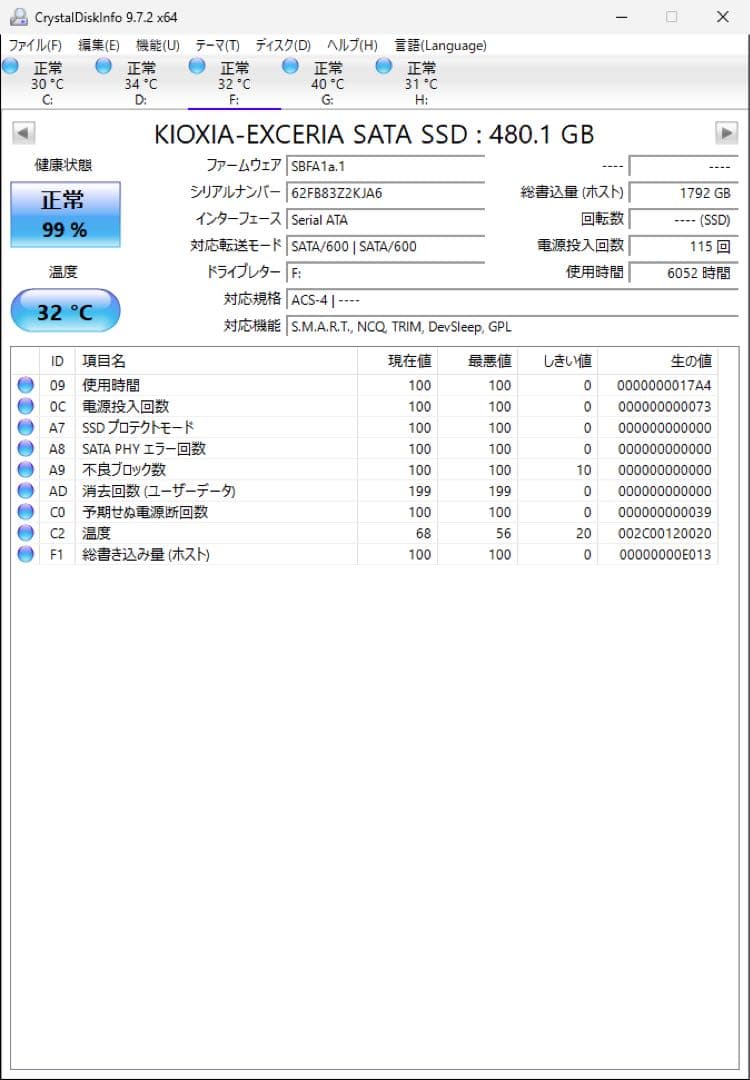The width and height of the screenshot is (750, 1080).
Task: Select raw value 00000000E013
Action: pyautogui.click(x=665, y=554)
